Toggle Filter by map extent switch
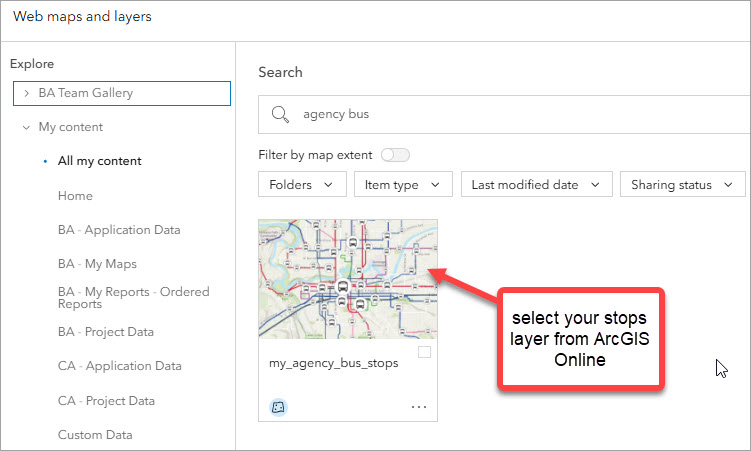This screenshot has width=751, height=451. click(395, 155)
